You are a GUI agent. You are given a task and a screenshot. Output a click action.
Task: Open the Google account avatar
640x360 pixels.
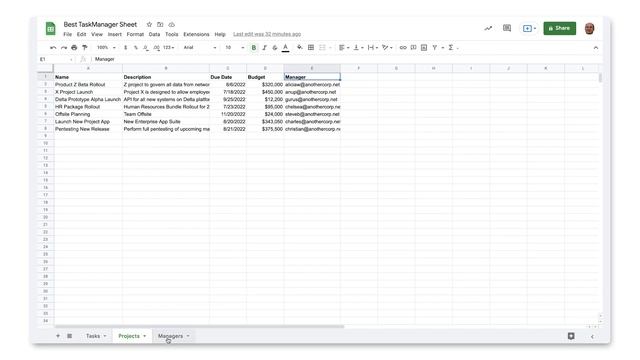[x=589, y=29]
